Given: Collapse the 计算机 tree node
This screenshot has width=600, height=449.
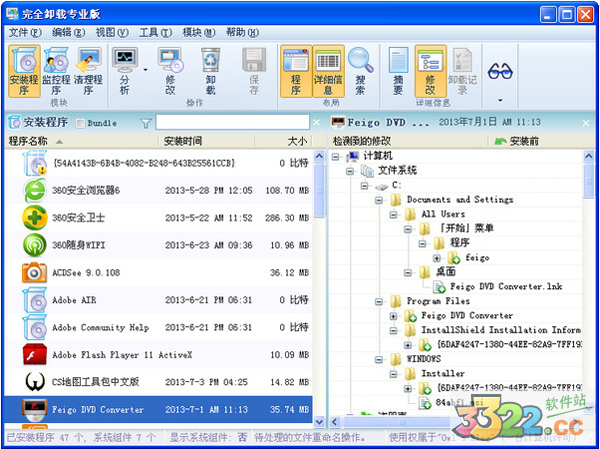Looking at the screenshot, I should coord(336,157).
